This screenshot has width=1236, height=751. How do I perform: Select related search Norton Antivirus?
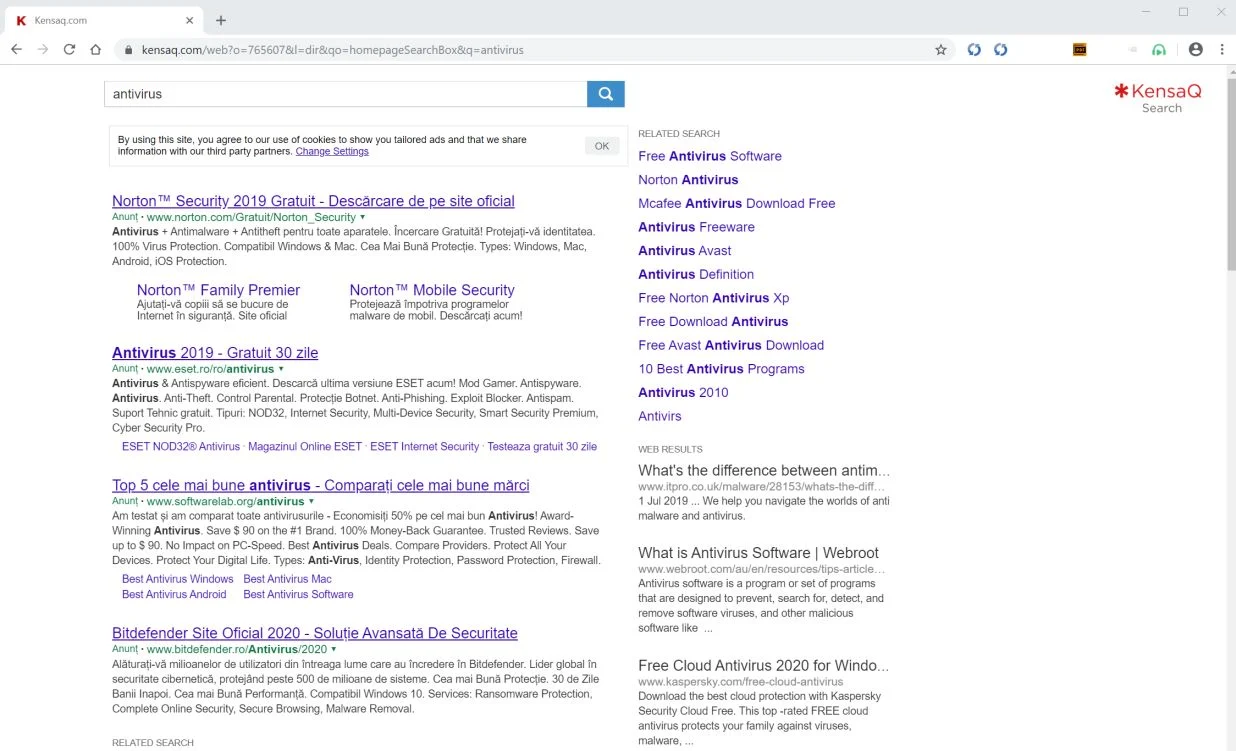tap(688, 180)
